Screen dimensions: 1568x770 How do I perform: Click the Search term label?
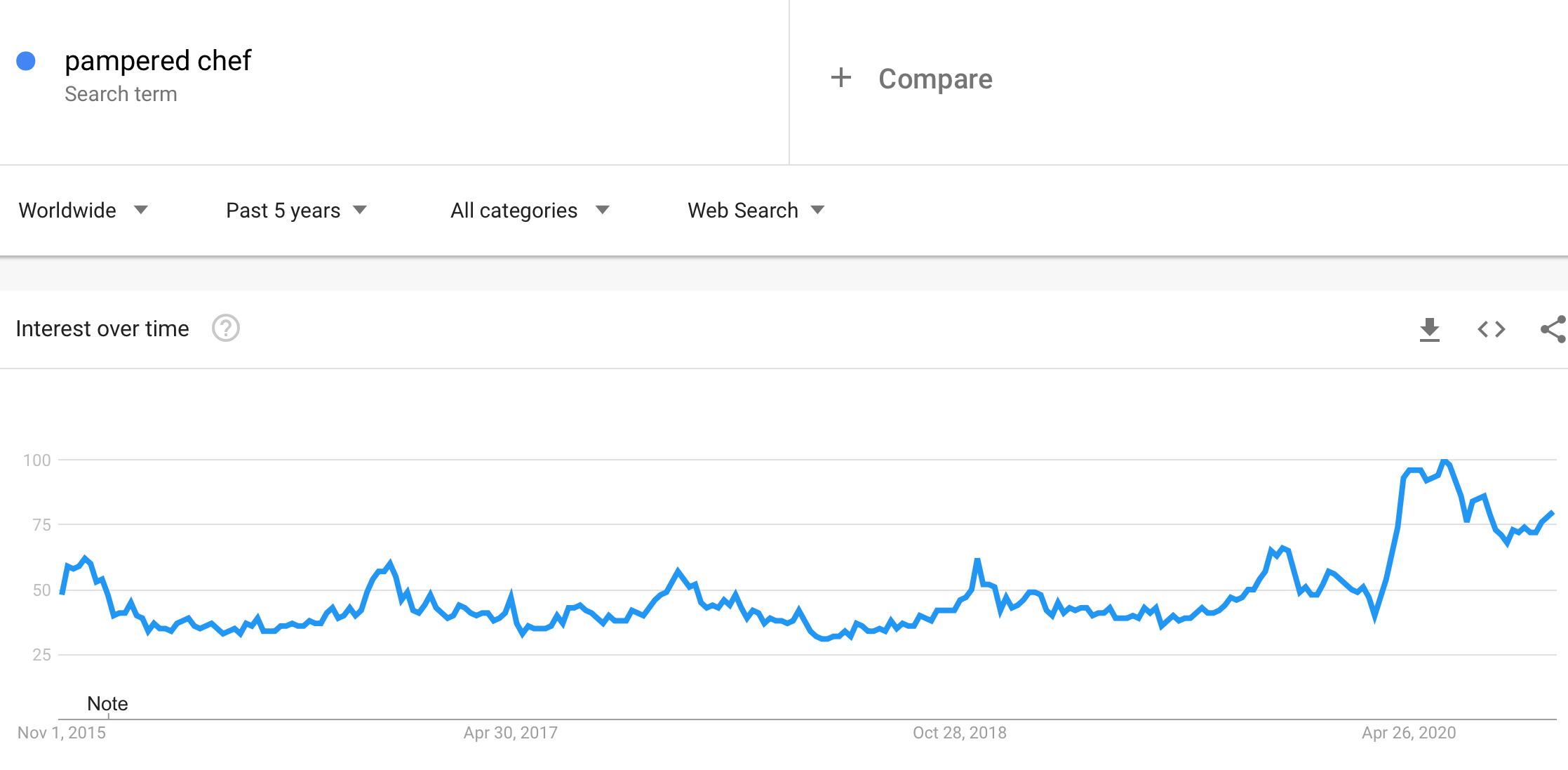[121, 94]
